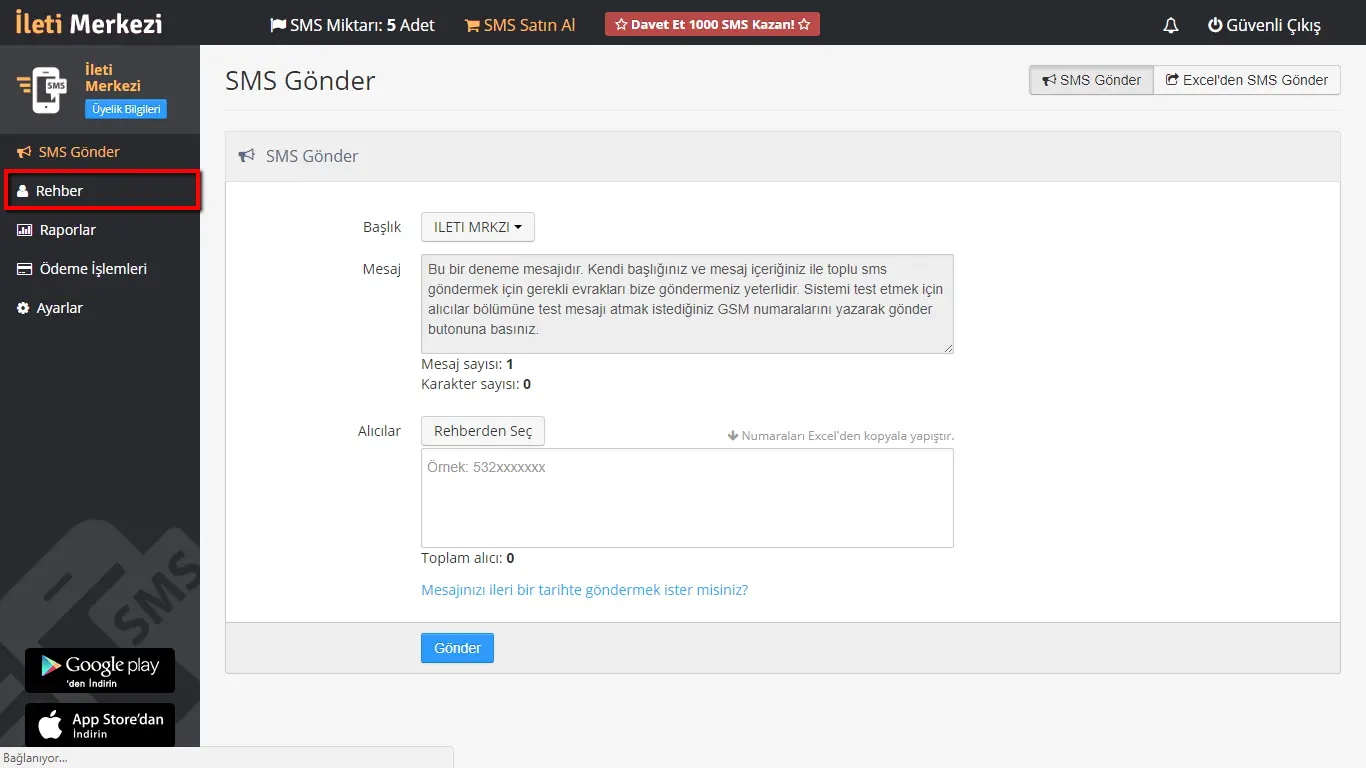This screenshot has height=768, width=1366.
Task: Open Üyelik Bilgileri button
Action: pyautogui.click(x=126, y=109)
